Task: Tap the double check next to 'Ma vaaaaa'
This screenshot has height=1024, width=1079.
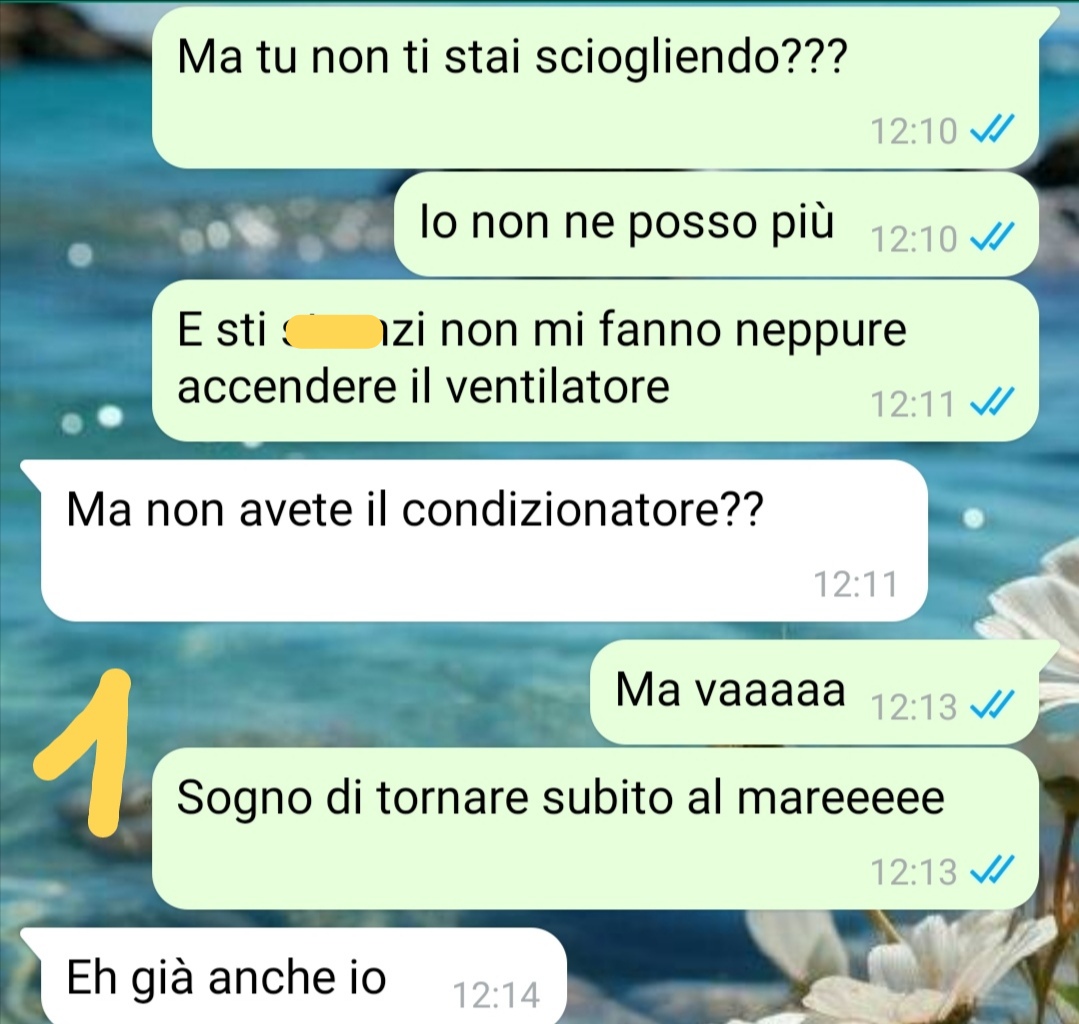Action: coord(992,706)
